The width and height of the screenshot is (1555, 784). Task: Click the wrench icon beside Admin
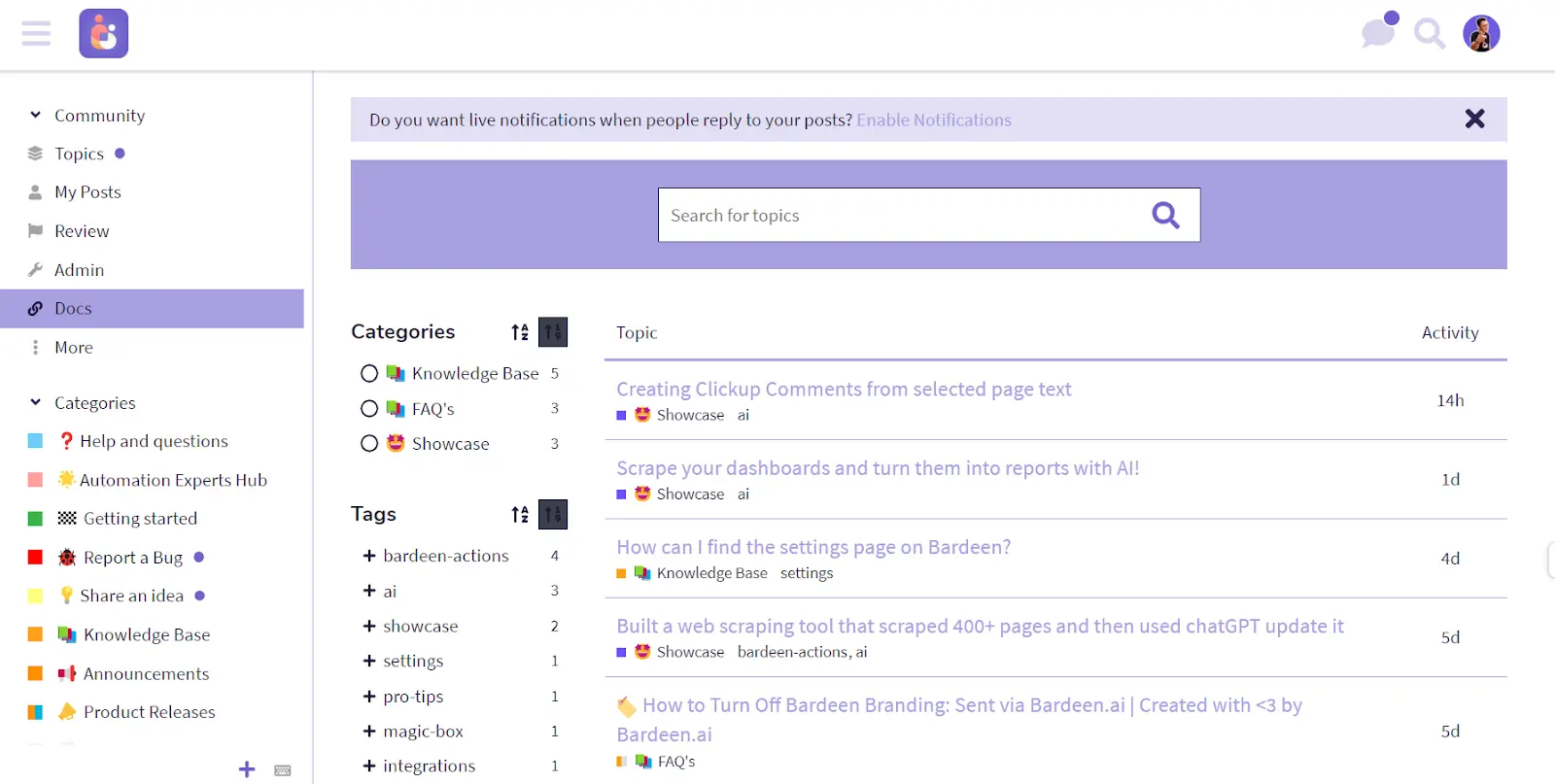point(35,269)
